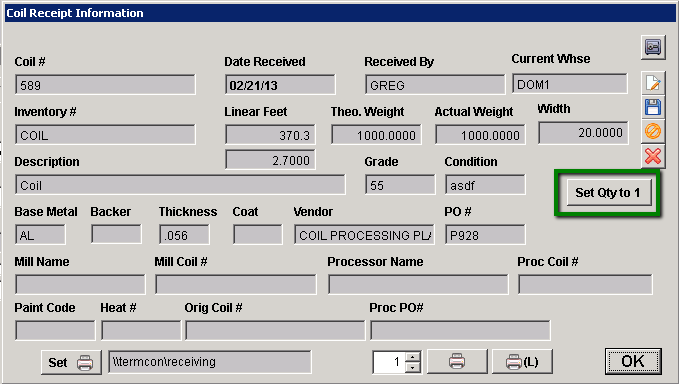The width and height of the screenshot is (679, 384).
Task: Click the Set Qty to 1 button
Action: click(x=608, y=193)
